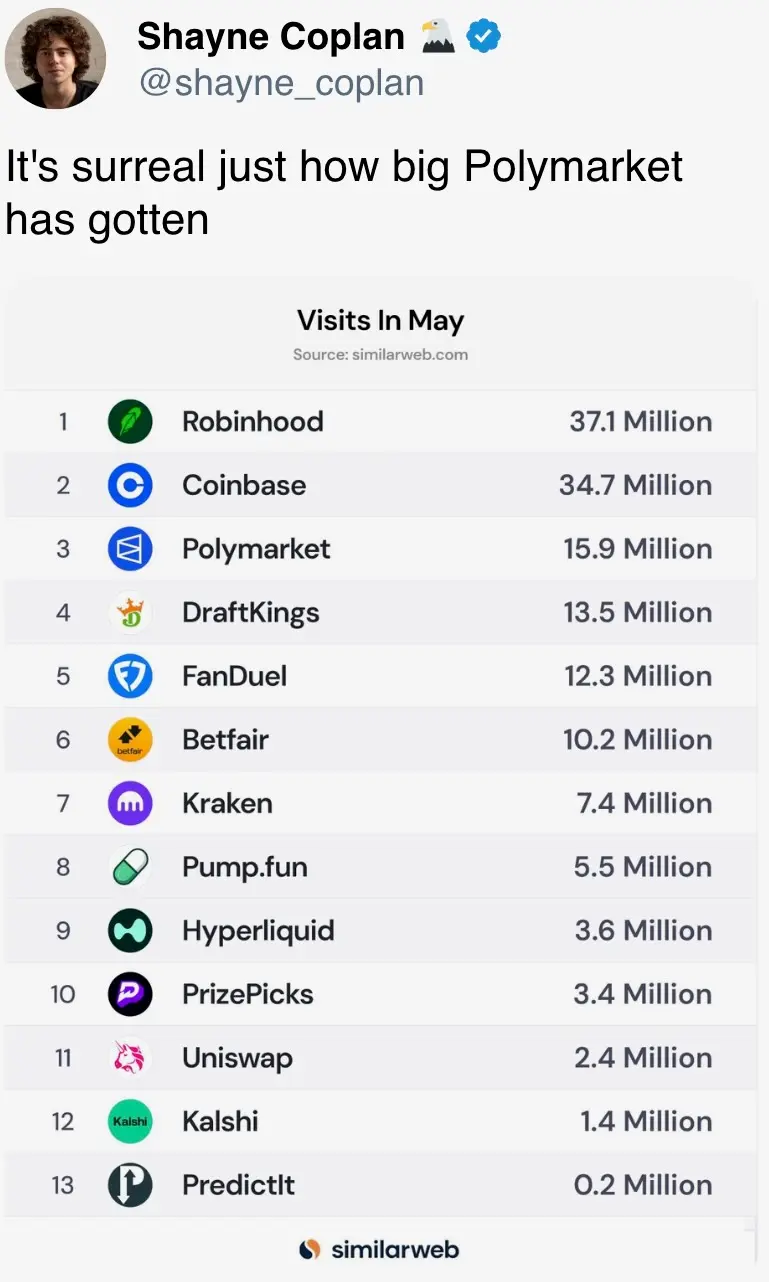Click the PrizePicks logo icon

[x=130, y=994]
